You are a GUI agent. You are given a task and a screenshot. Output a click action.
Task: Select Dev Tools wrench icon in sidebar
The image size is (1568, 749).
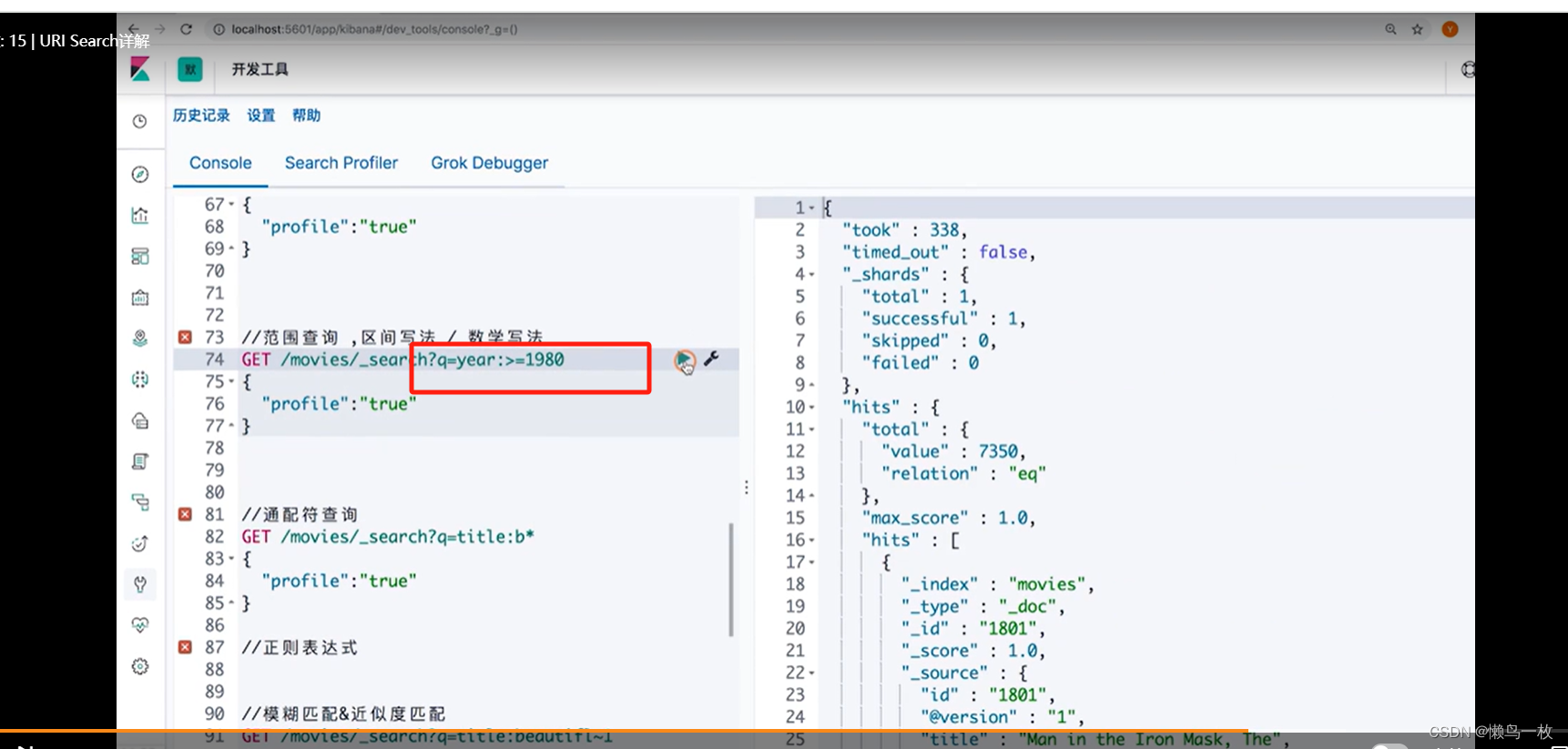[x=140, y=584]
